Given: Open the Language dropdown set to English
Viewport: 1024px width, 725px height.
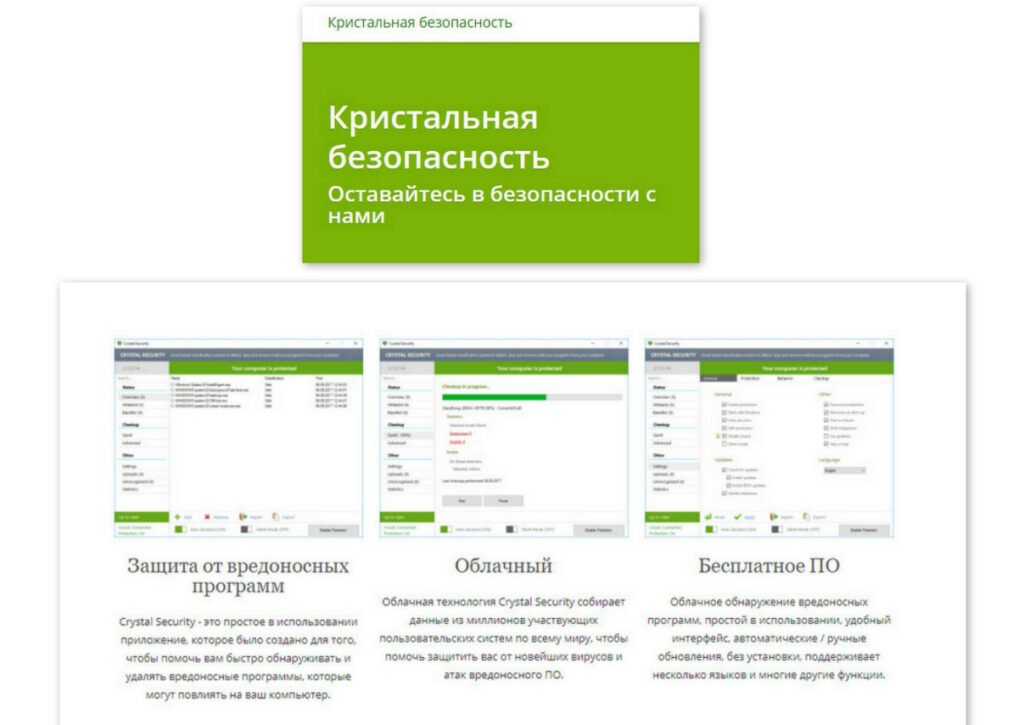Looking at the screenshot, I should (x=842, y=469).
